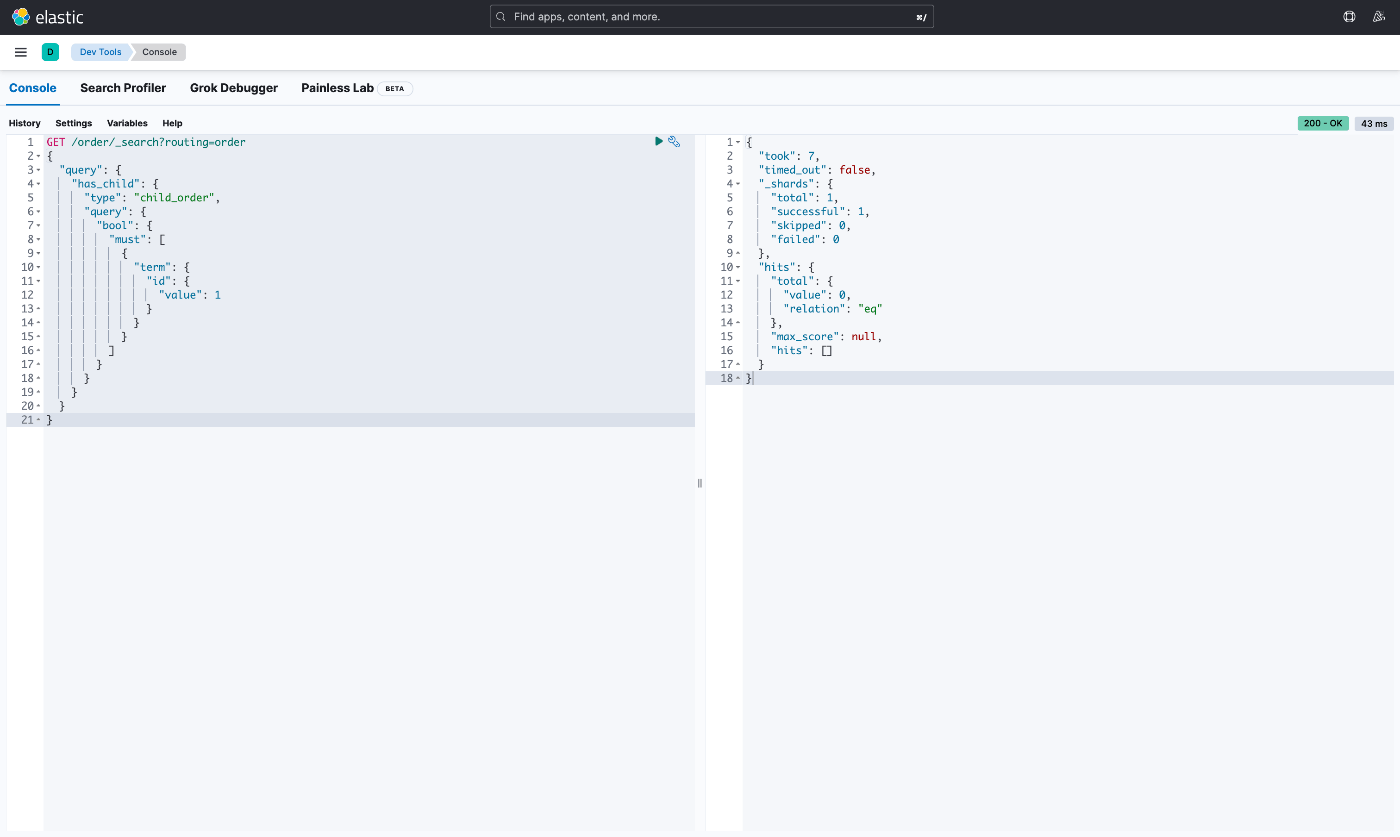Go to Dev Tools breadcrumb
The height and width of the screenshot is (837, 1400).
[100, 52]
